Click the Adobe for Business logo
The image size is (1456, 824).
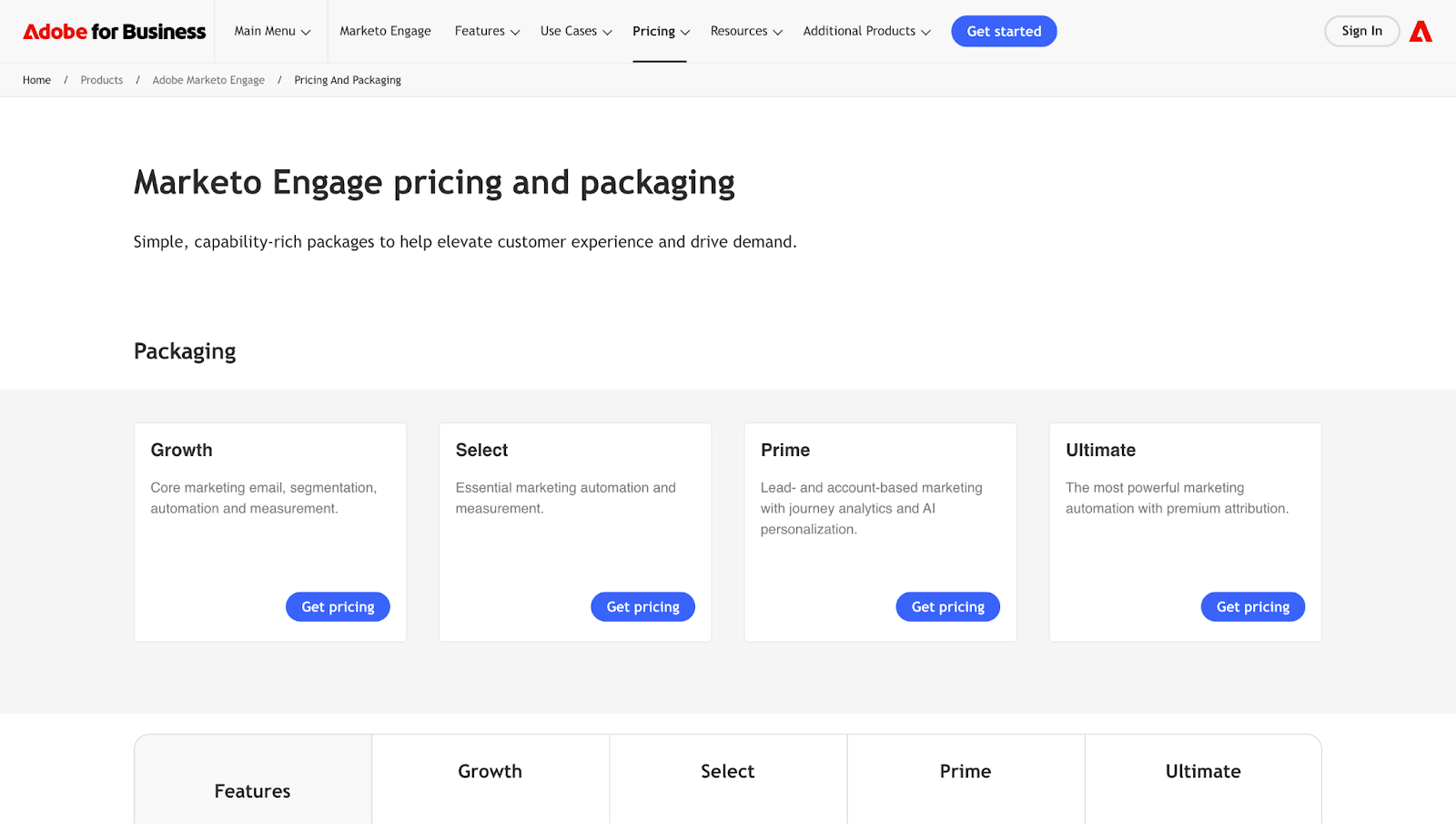click(x=115, y=32)
